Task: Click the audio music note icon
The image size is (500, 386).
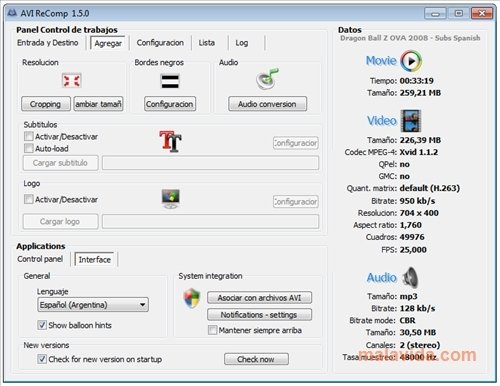Action: [x=267, y=79]
